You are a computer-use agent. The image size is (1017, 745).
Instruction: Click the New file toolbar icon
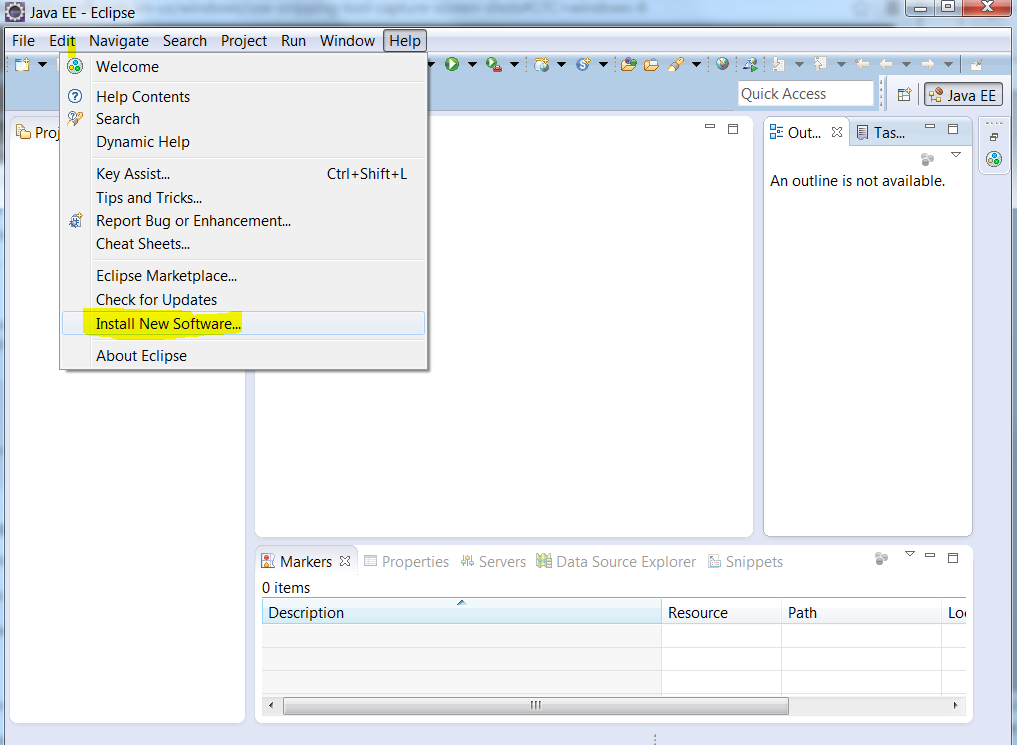click(x=21, y=65)
